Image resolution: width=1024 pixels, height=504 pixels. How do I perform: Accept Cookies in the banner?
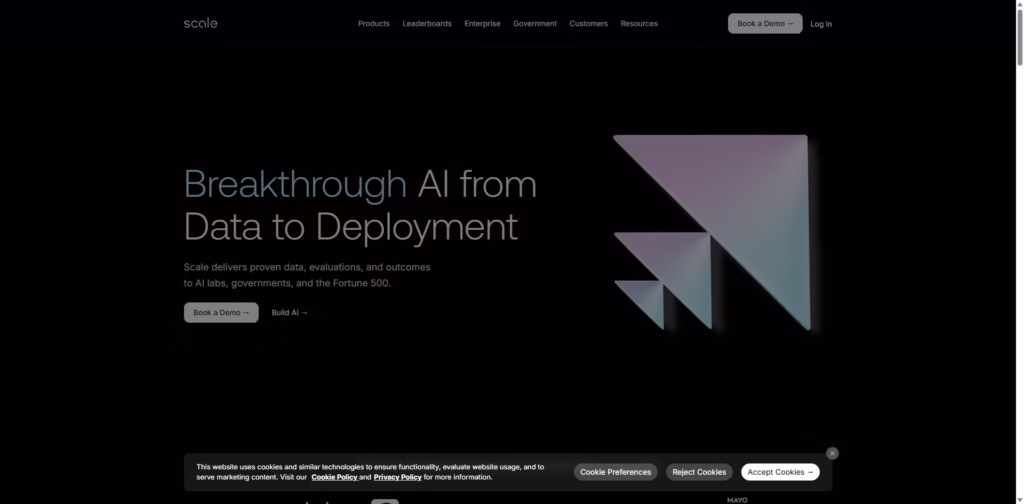(x=780, y=472)
